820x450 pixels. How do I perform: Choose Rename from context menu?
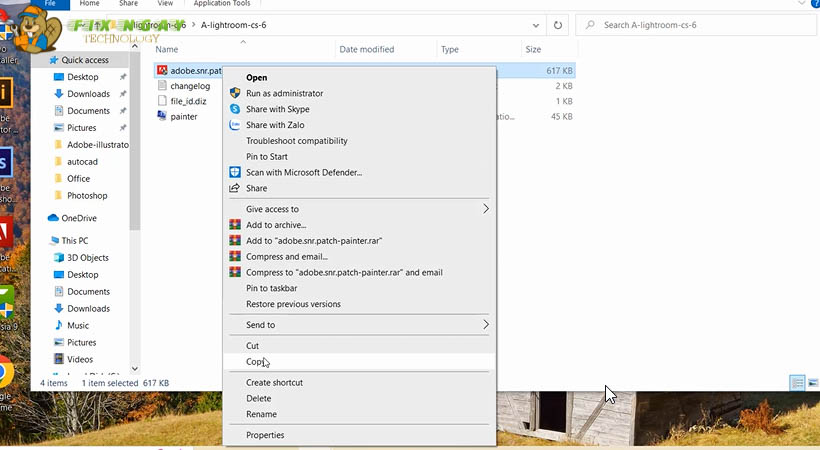coord(359,414)
